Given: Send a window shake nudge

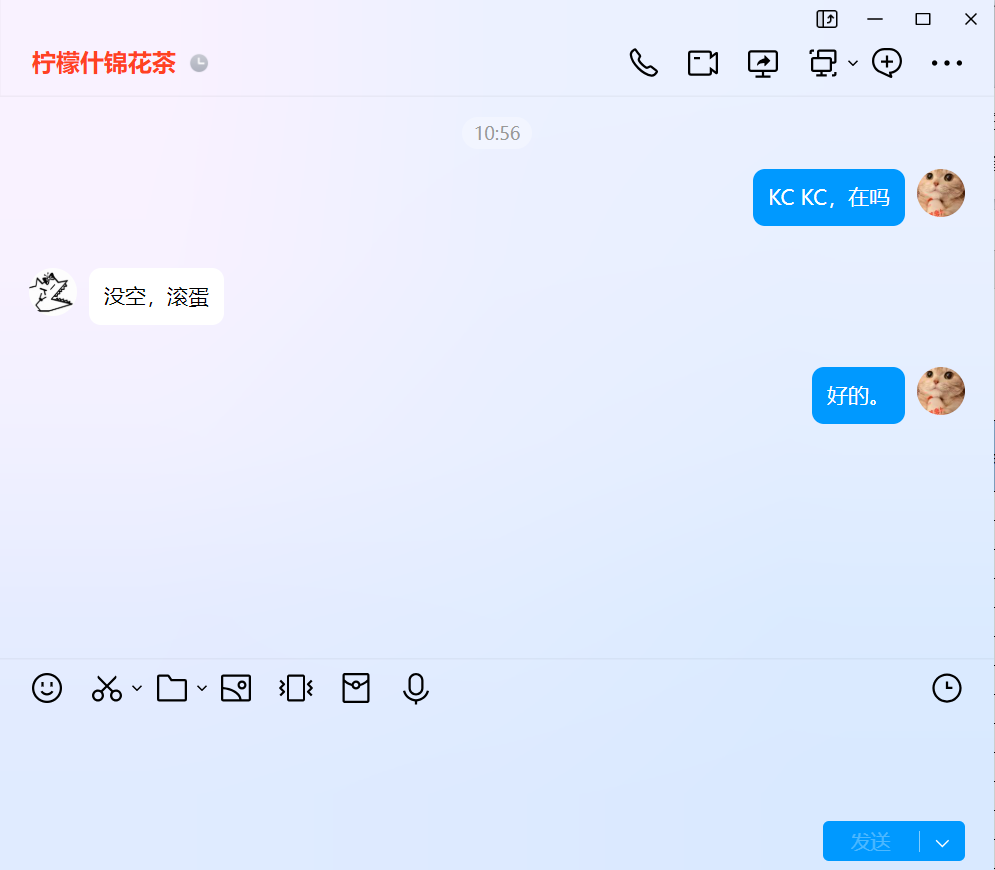Looking at the screenshot, I should coord(295,688).
